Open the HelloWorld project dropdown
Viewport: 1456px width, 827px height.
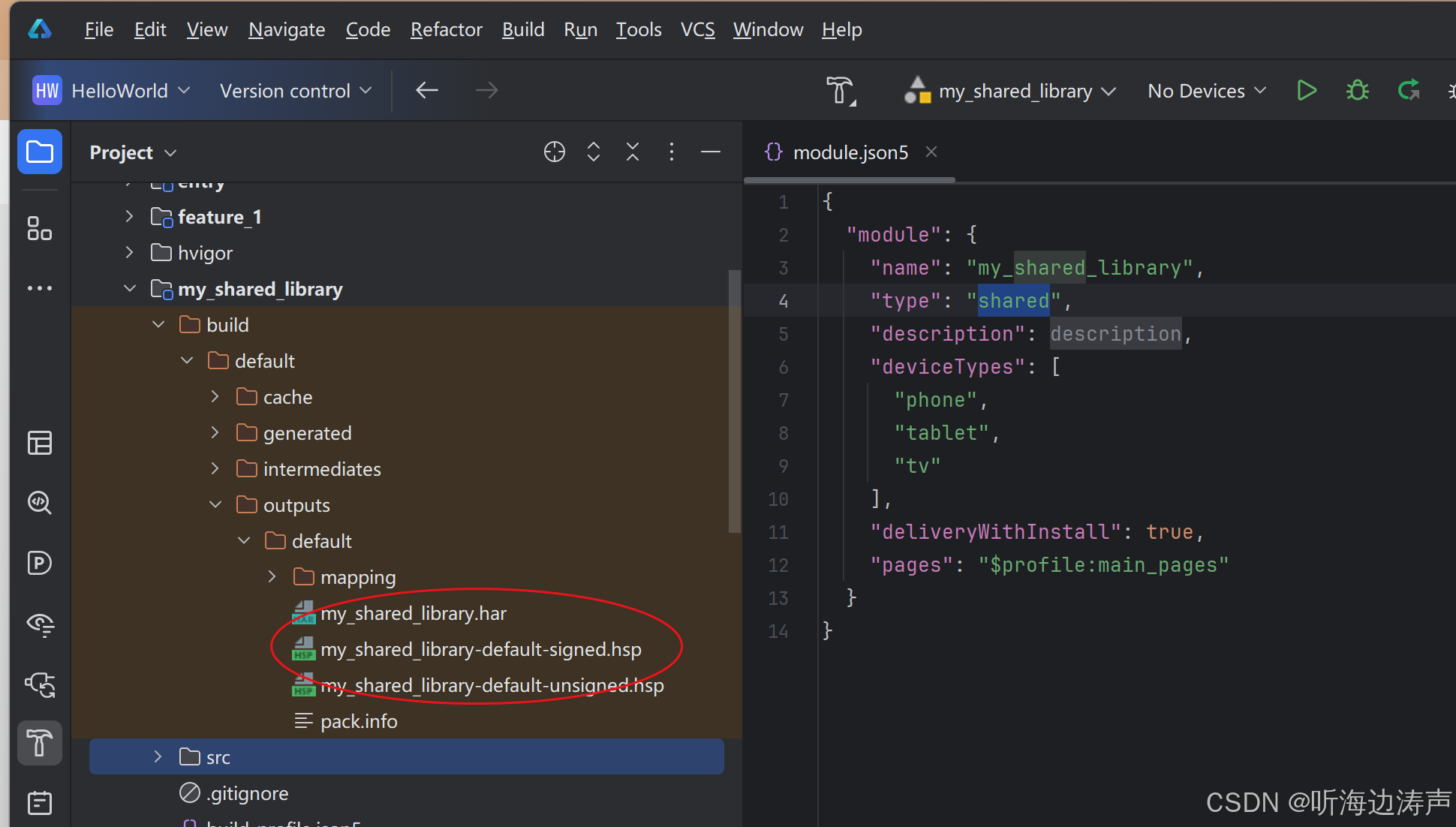(111, 91)
